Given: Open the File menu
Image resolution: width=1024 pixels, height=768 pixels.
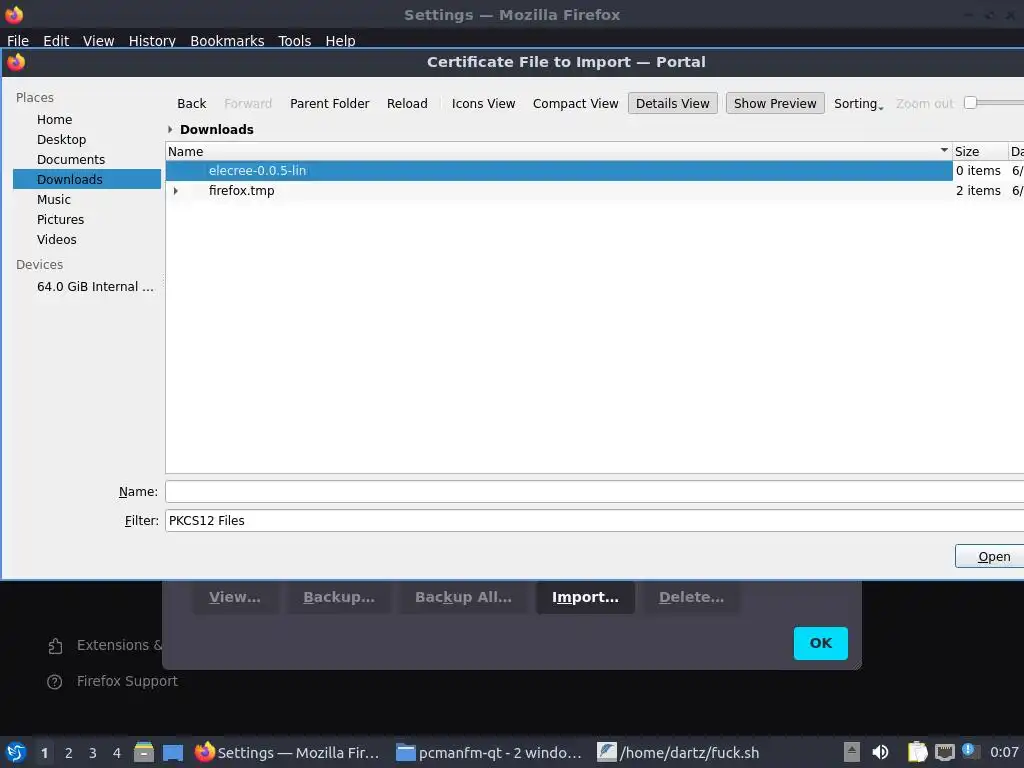Looking at the screenshot, I should click(x=18, y=40).
